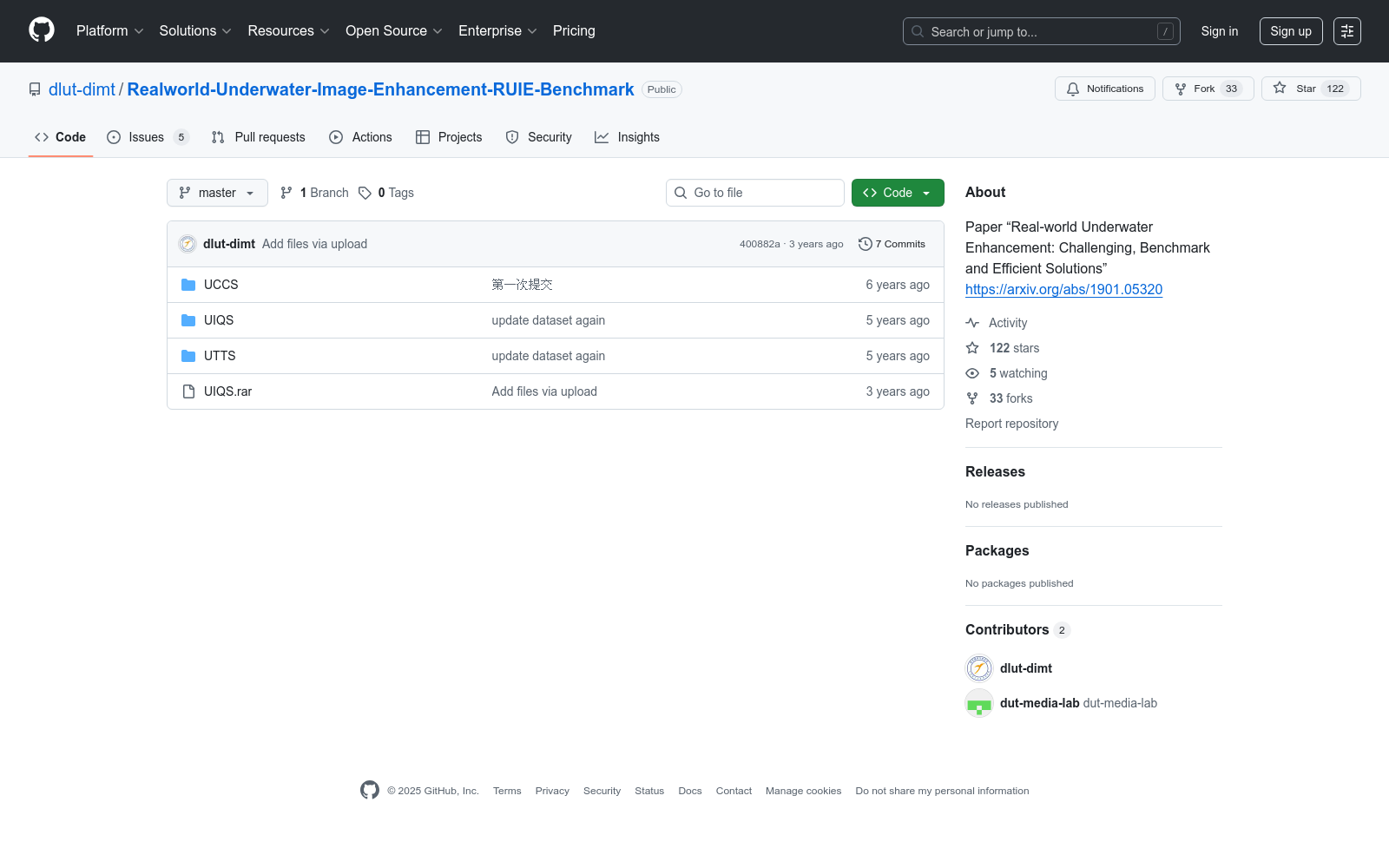Expand the master branch dropdown
The width and height of the screenshot is (1389, 868).
(217, 193)
